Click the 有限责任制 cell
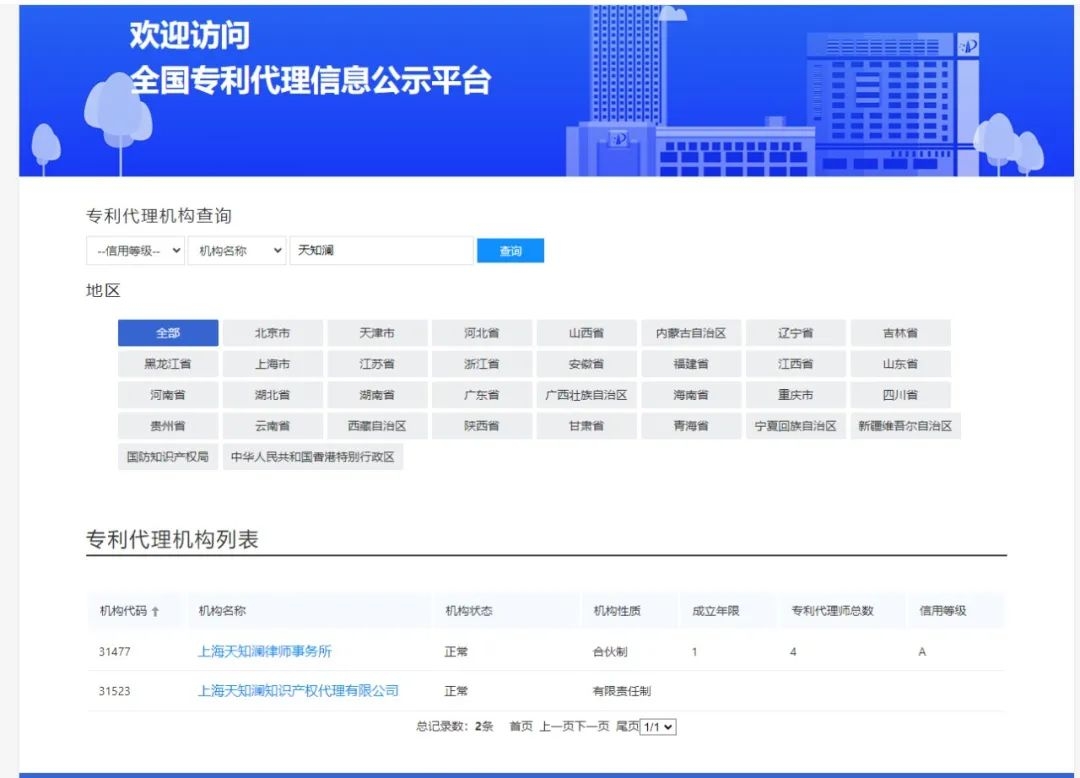The height and width of the screenshot is (778, 1080). tap(622, 691)
